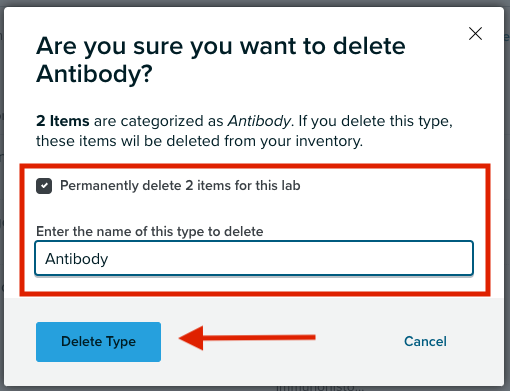Select the dialog heading about deleting Antibody
The width and height of the screenshot is (510, 391).
click(x=221, y=60)
